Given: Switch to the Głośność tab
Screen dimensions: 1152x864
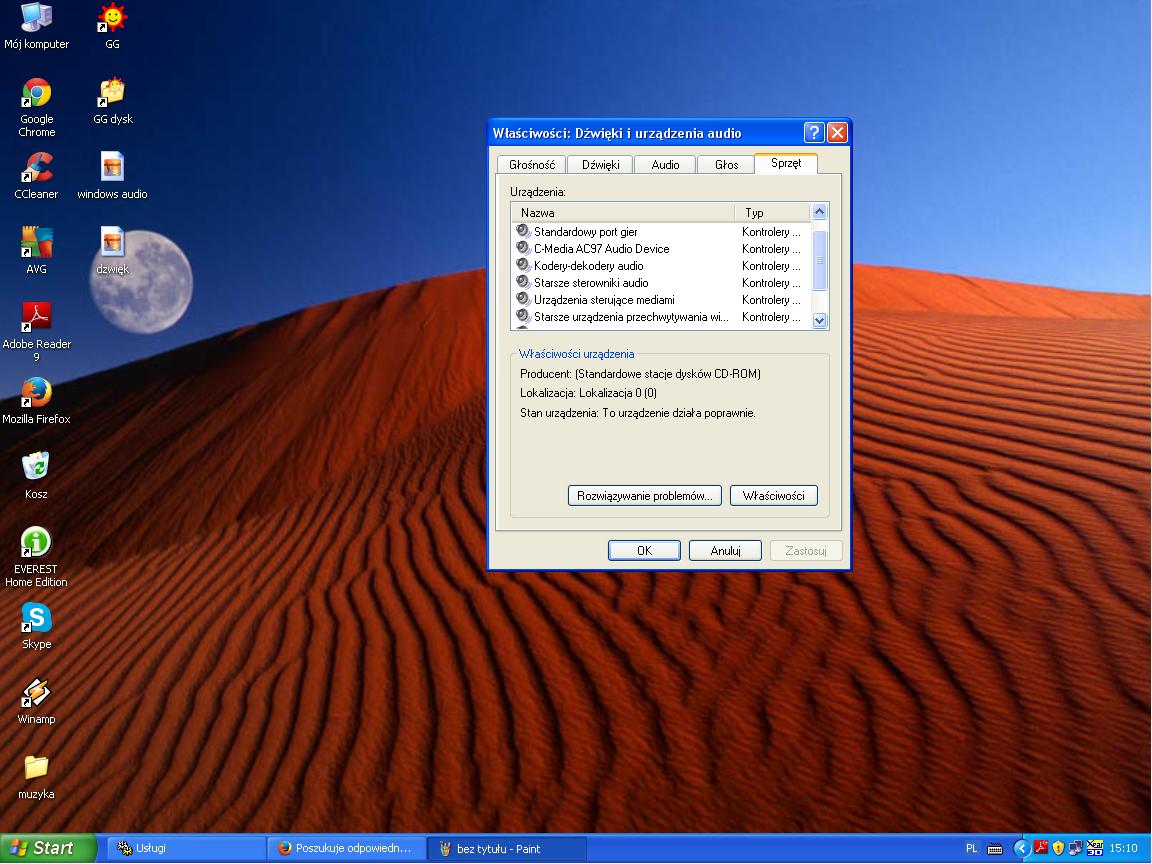Looking at the screenshot, I should (532, 165).
